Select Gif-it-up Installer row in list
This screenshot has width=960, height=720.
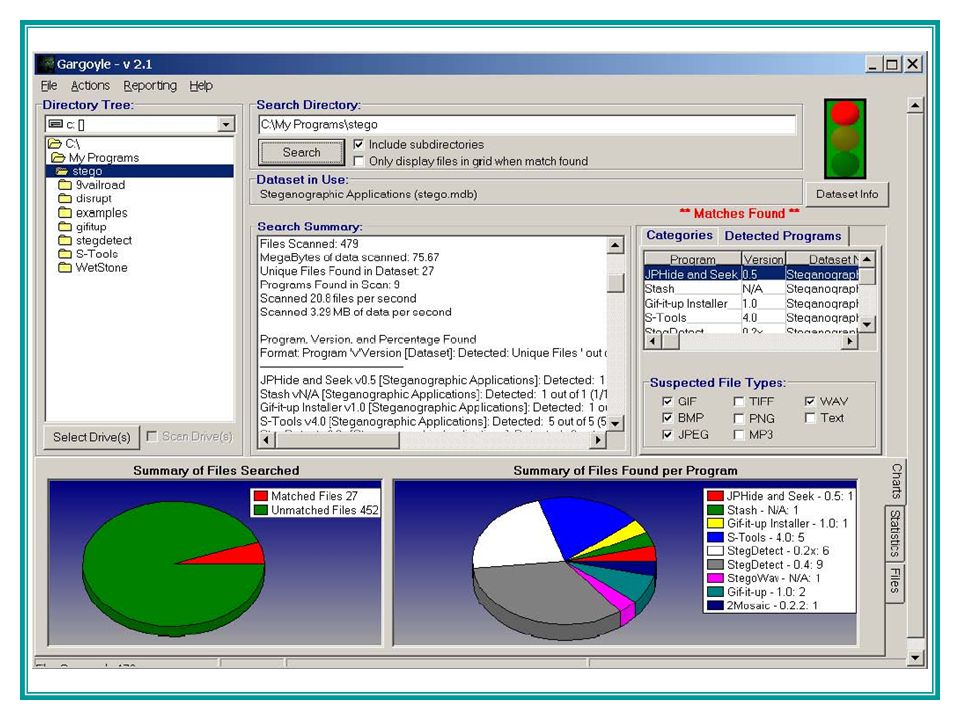click(x=751, y=303)
